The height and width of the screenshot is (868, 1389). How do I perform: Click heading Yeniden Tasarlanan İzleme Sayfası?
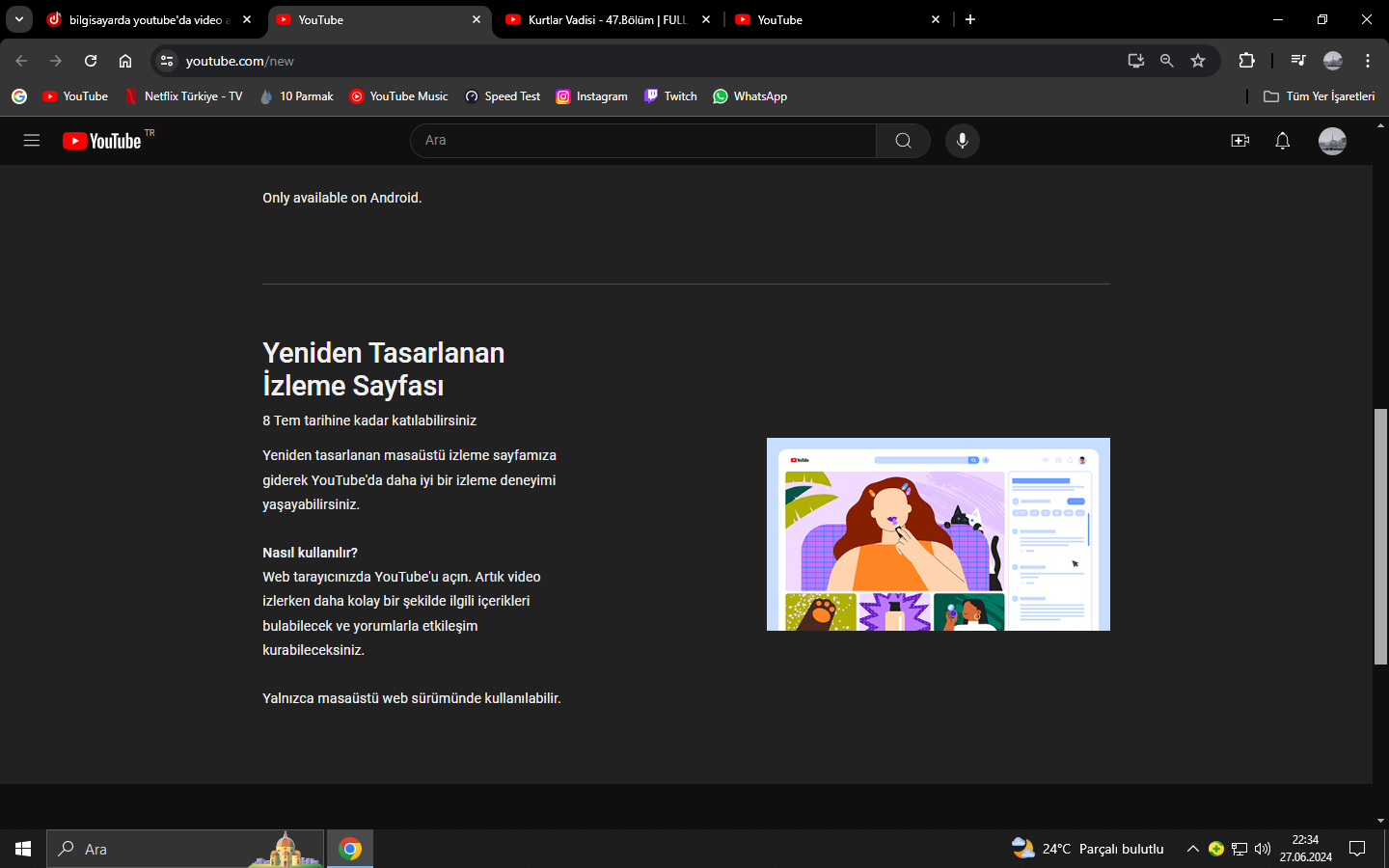384,369
